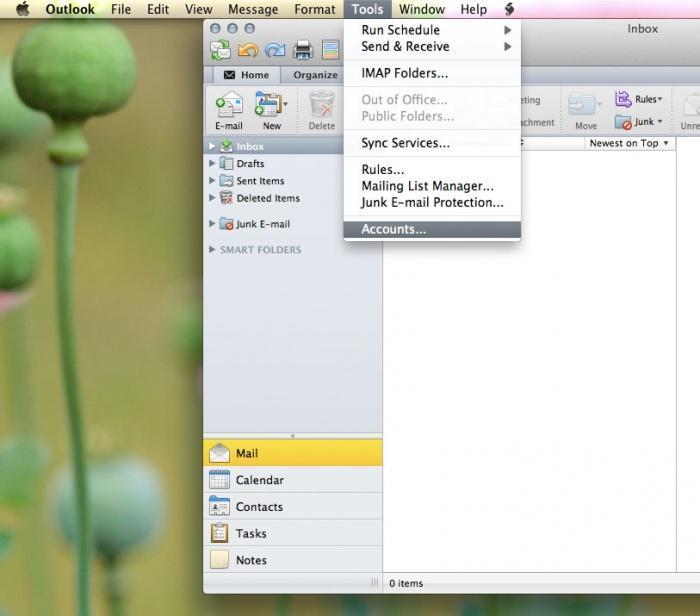Expand the SMART FOLDERS section
The height and width of the screenshot is (616, 700).
[x=212, y=250]
